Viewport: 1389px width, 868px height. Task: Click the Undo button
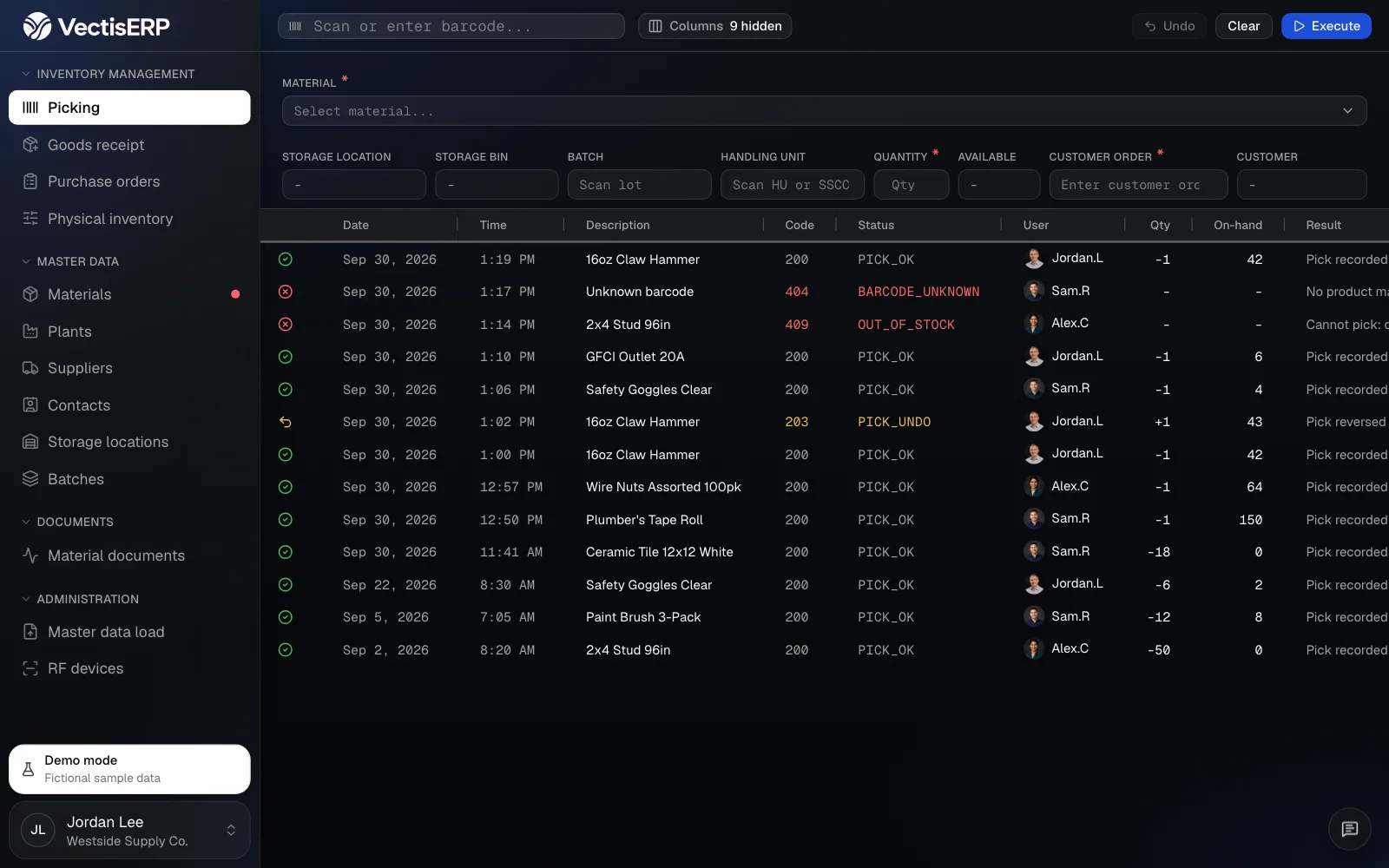[x=1169, y=26]
